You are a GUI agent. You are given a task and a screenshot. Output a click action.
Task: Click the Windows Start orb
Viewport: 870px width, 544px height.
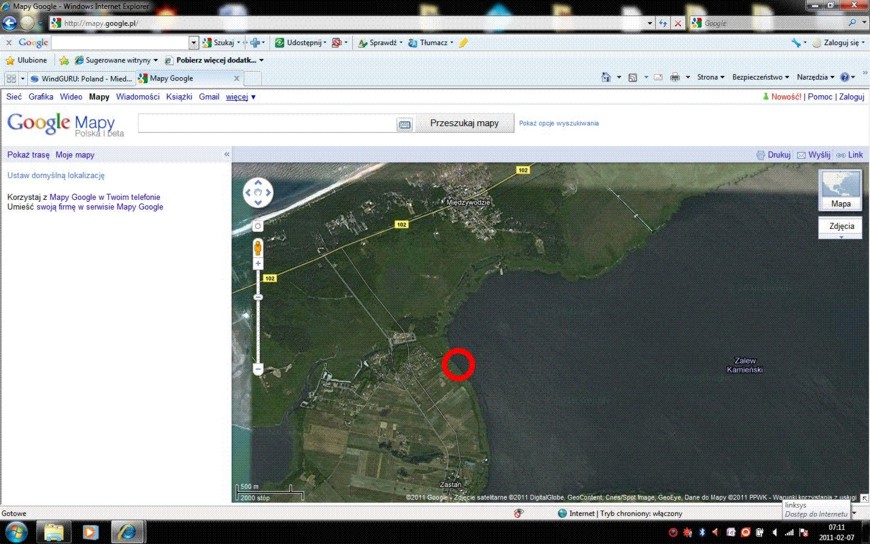15,532
